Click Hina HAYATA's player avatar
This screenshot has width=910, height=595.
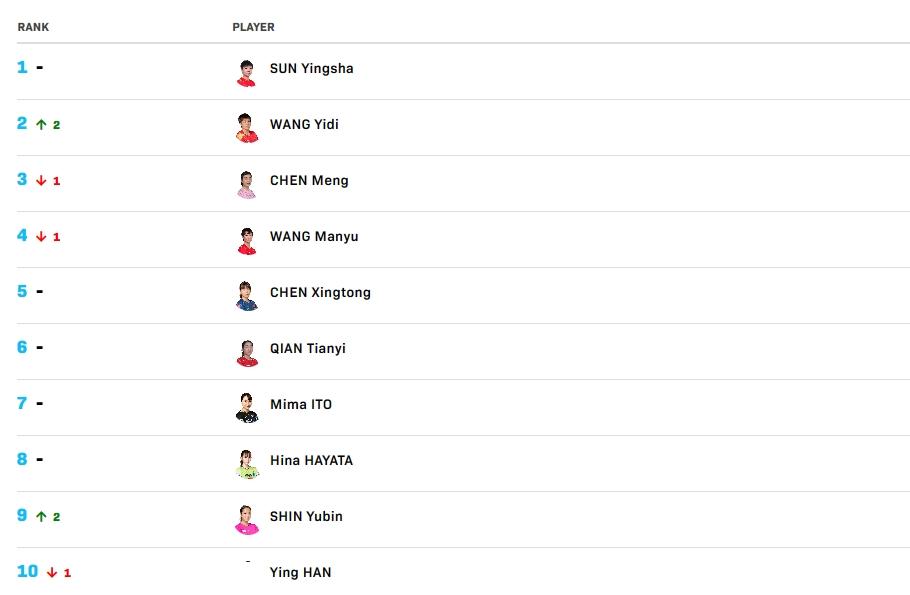coord(246,464)
